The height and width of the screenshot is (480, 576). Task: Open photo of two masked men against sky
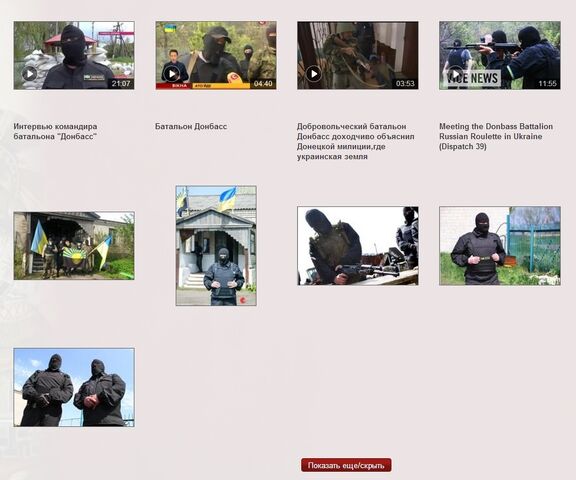coord(74,387)
